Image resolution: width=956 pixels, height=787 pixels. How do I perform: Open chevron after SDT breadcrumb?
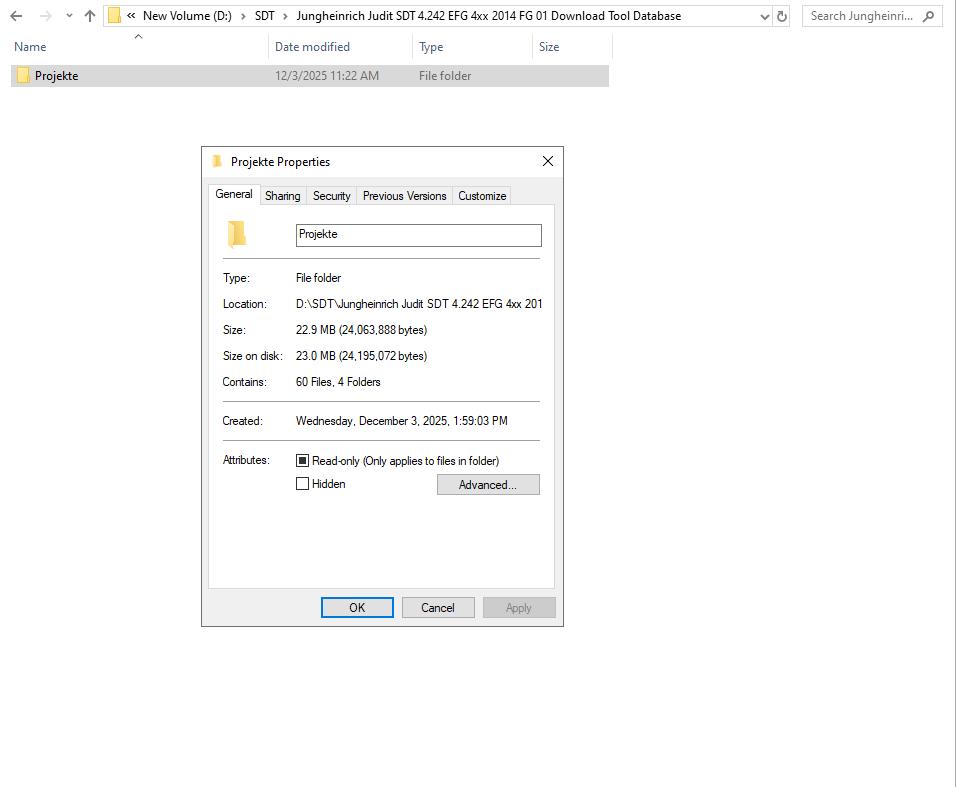(x=285, y=16)
